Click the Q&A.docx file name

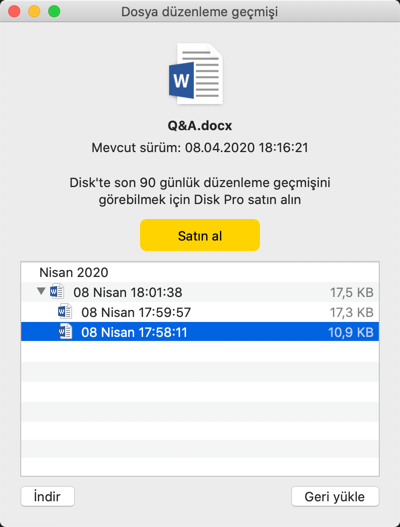point(200,126)
